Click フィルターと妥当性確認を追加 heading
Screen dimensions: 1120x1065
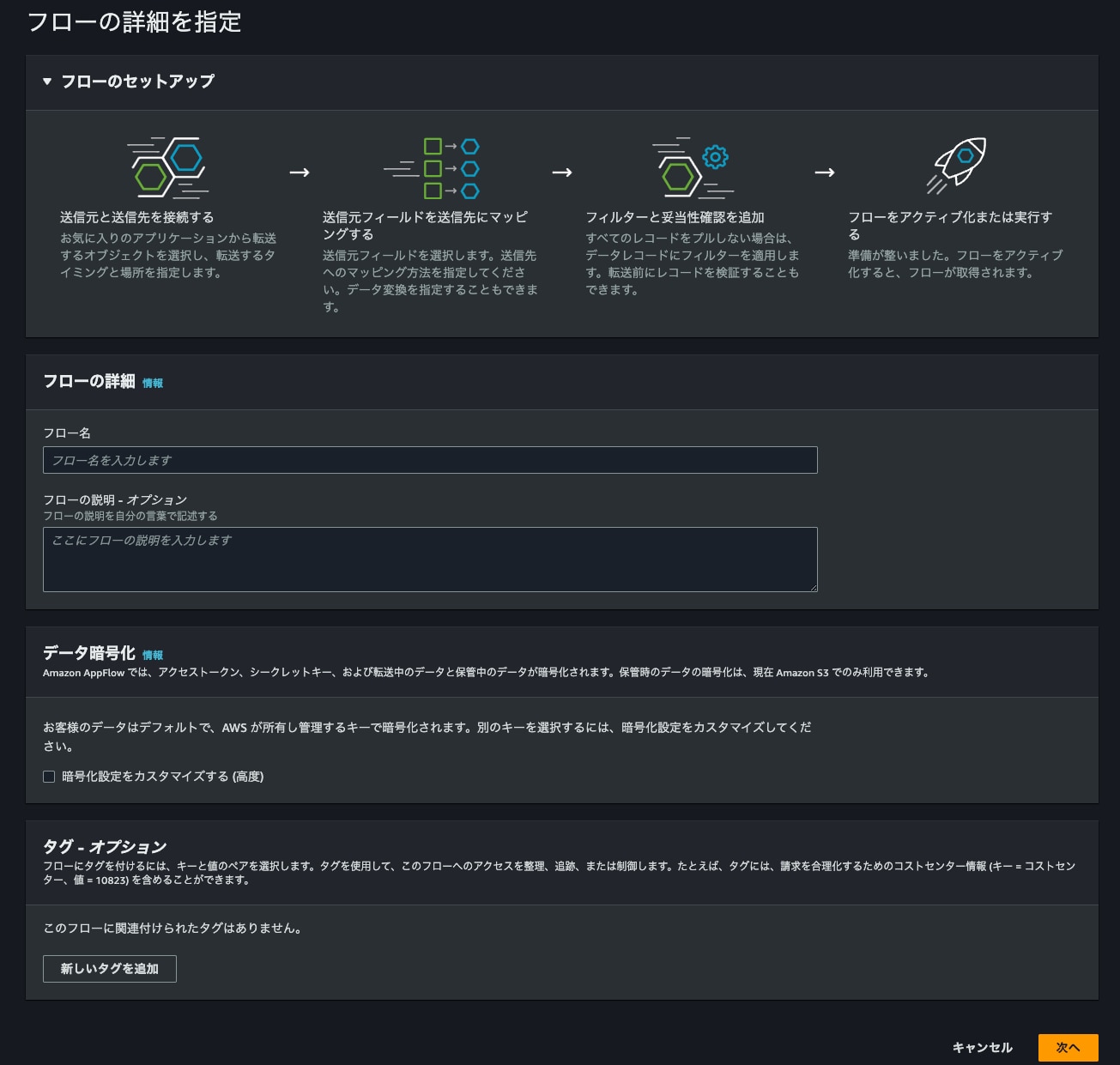click(x=675, y=217)
